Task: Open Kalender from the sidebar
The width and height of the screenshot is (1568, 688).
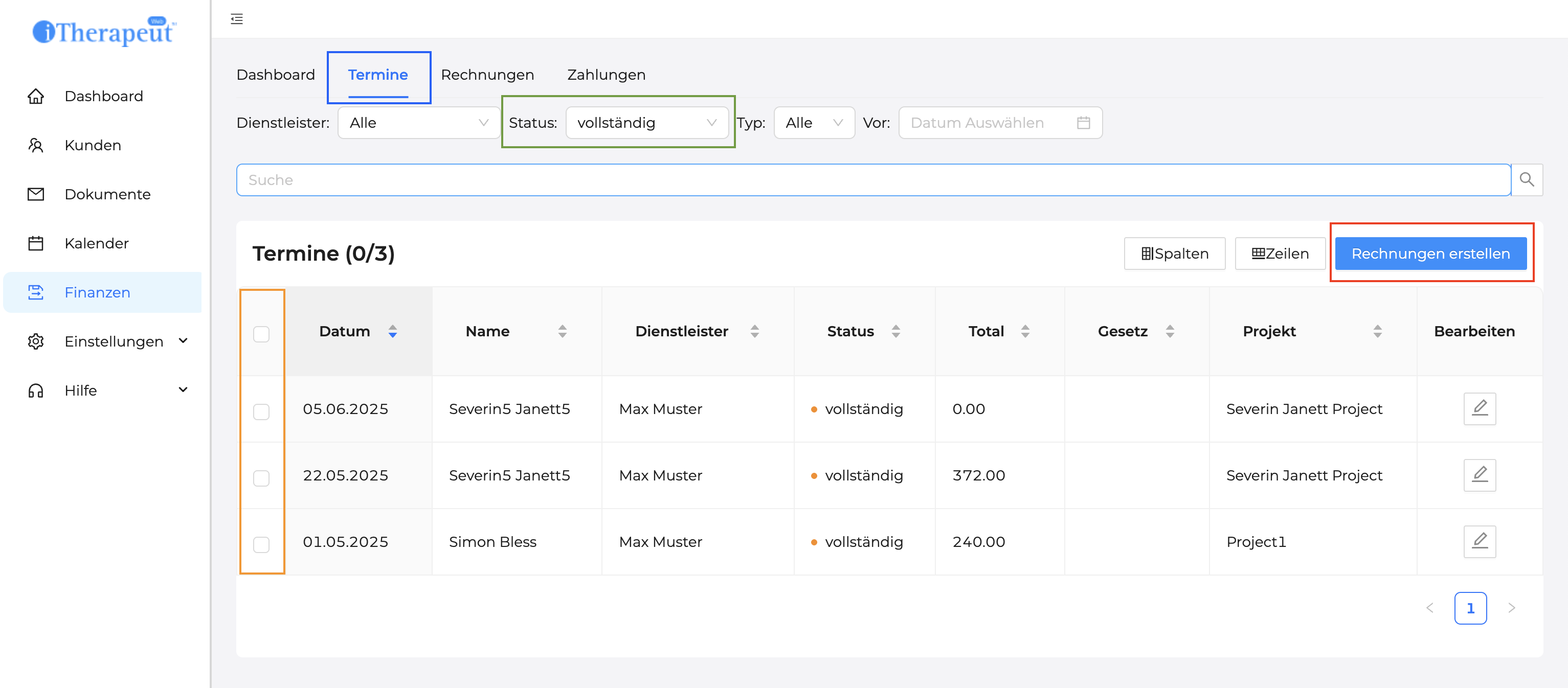Action: (96, 243)
